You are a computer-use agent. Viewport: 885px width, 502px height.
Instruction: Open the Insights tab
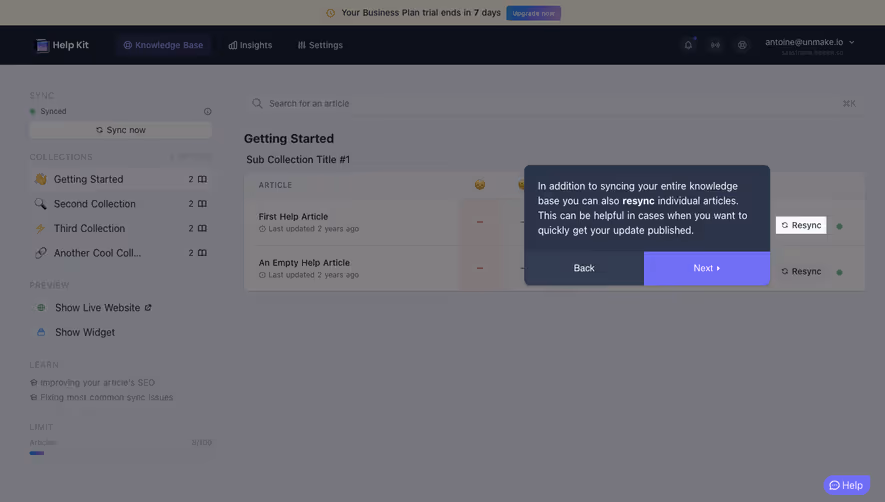[x=250, y=45]
